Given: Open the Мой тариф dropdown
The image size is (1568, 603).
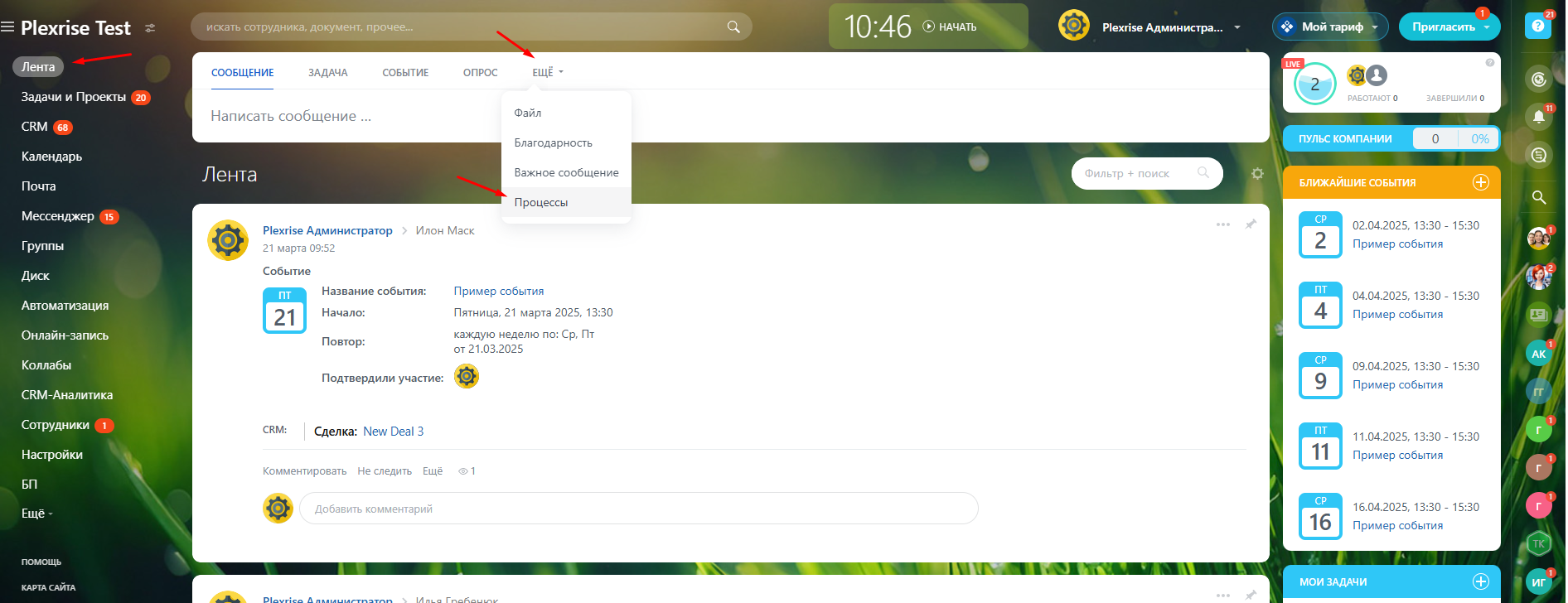Looking at the screenshot, I should [x=1330, y=27].
